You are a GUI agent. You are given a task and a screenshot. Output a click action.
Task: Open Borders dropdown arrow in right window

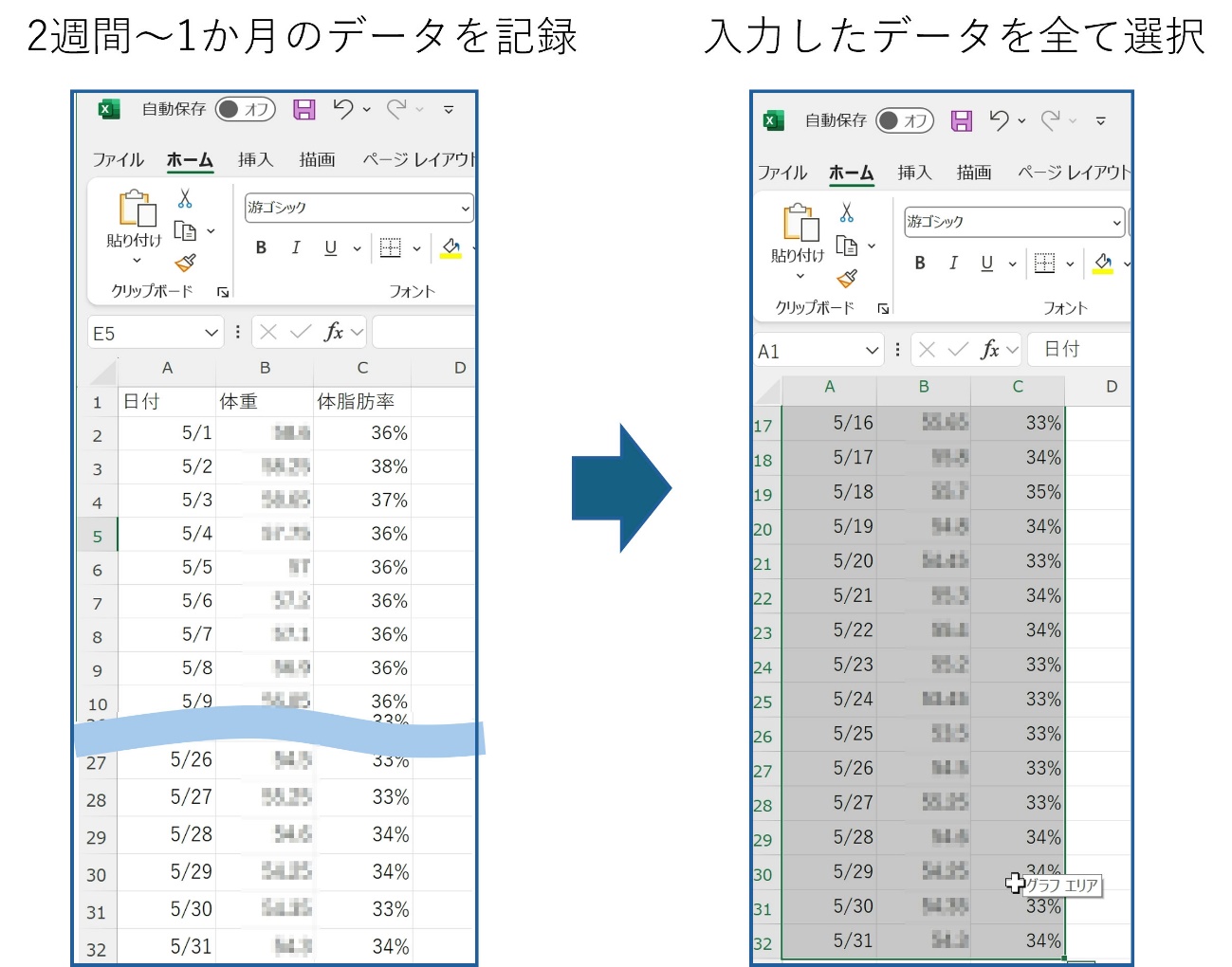(x=1070, y=265)
